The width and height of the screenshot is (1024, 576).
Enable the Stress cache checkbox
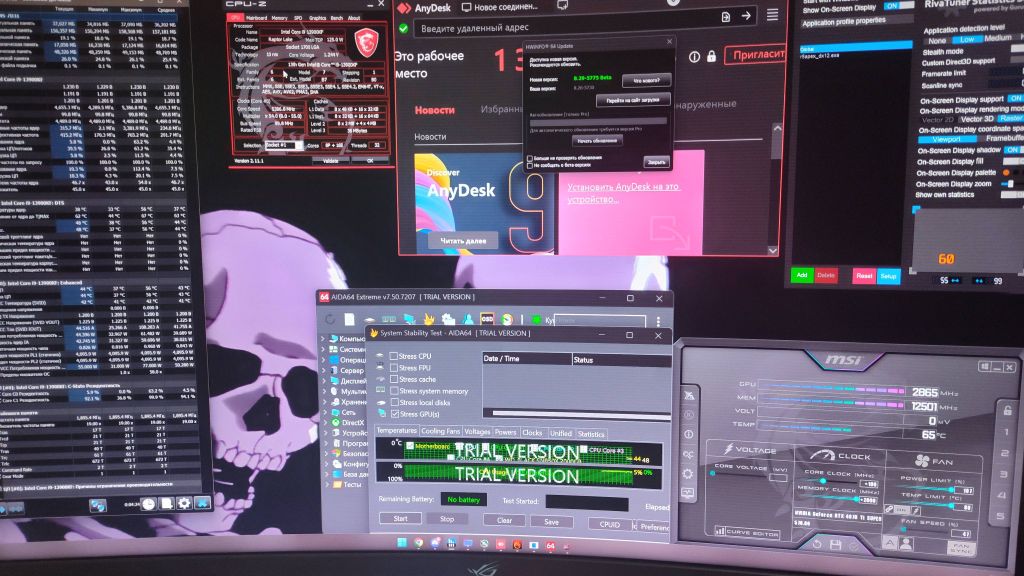pyautogui.click(x=394, y=379)
